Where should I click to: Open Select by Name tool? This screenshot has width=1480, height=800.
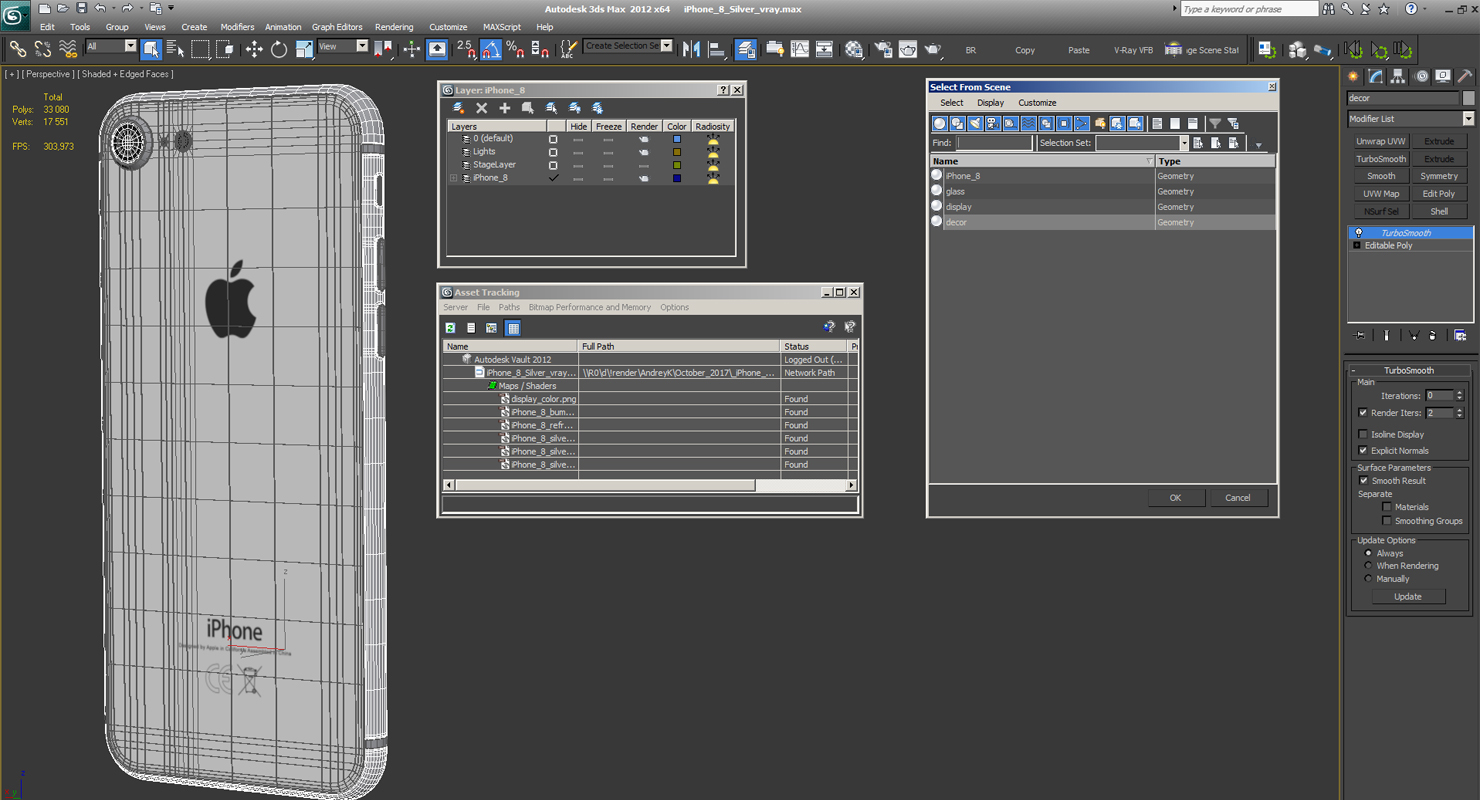pyautogui.click(x=175, y=48)
